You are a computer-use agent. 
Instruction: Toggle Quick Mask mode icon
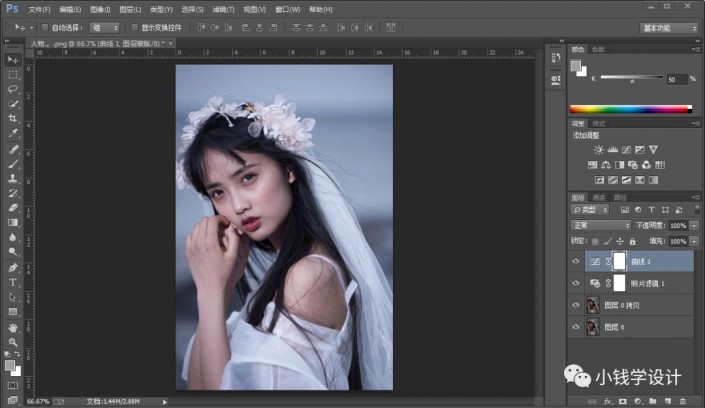[x=13, y=386]
